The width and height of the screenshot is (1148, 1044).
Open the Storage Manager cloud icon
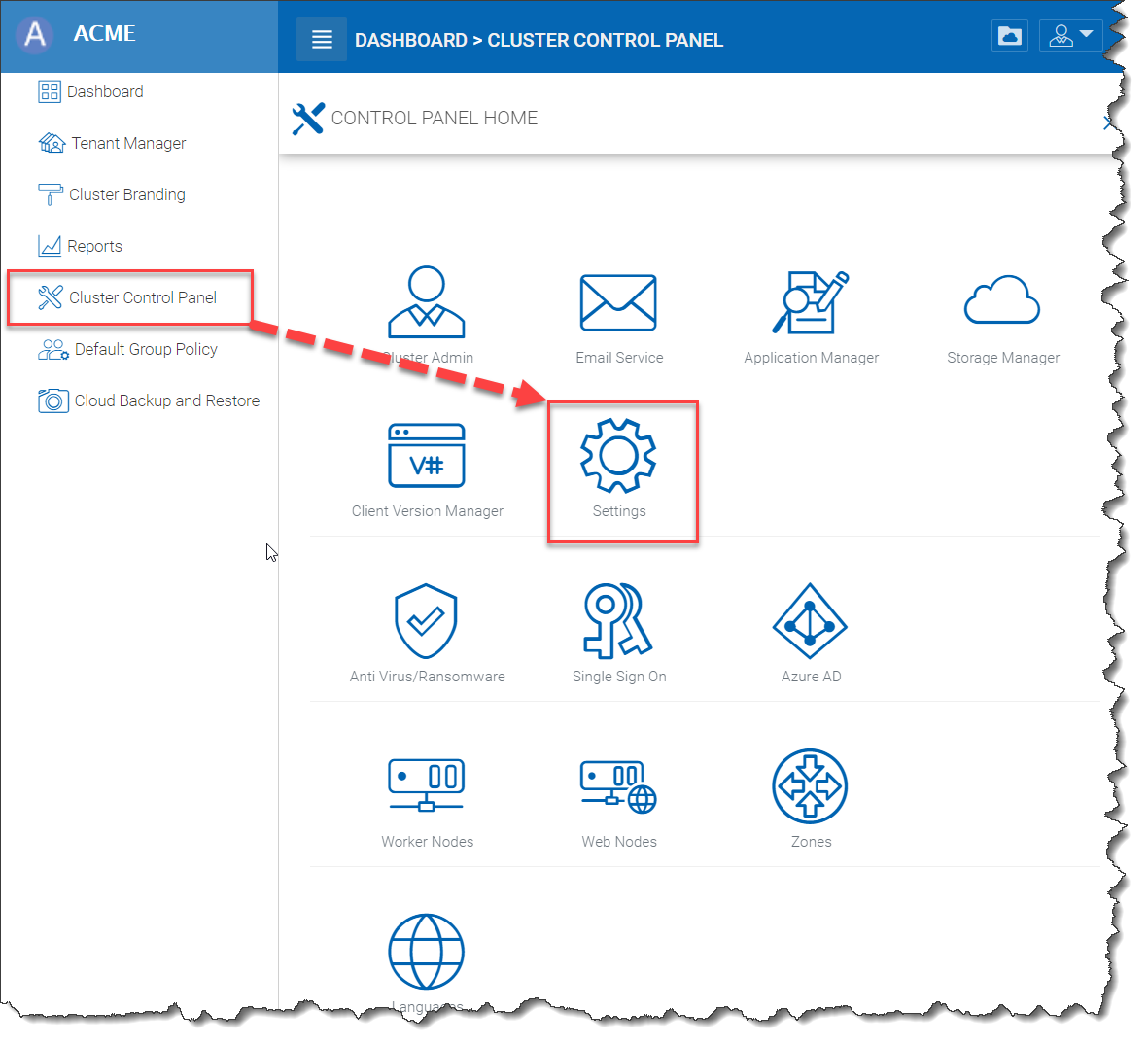click(1002, 302)
